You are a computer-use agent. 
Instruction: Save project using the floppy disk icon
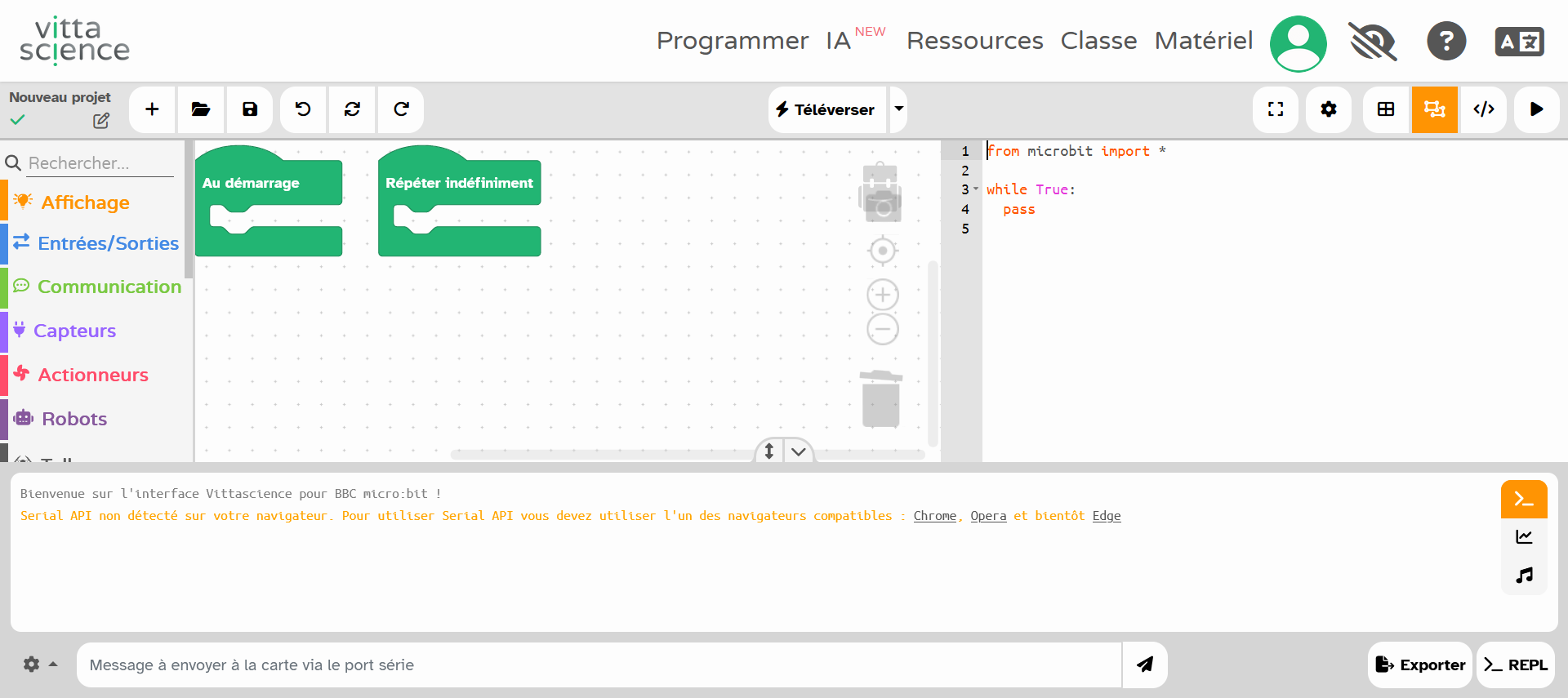[250, 109]
